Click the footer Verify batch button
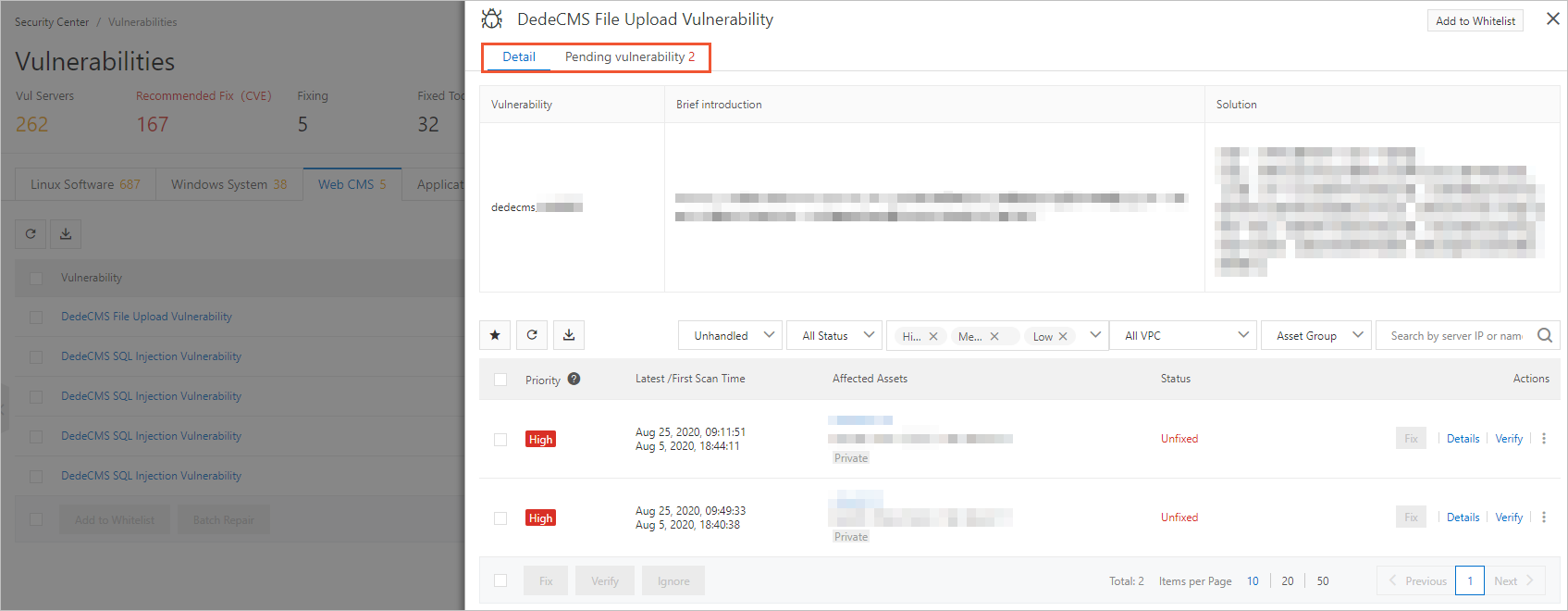1568x611 pixels. coord(605,580)
